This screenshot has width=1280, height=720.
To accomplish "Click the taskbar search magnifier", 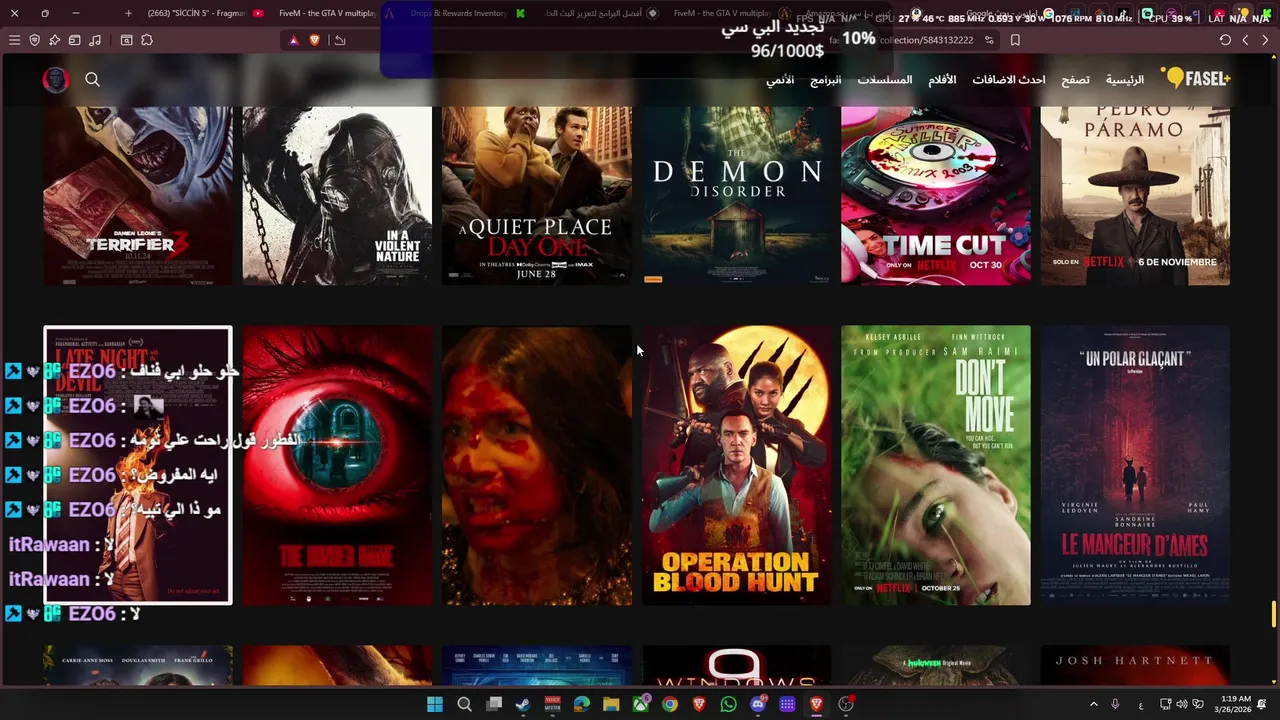I will [464, 704].
